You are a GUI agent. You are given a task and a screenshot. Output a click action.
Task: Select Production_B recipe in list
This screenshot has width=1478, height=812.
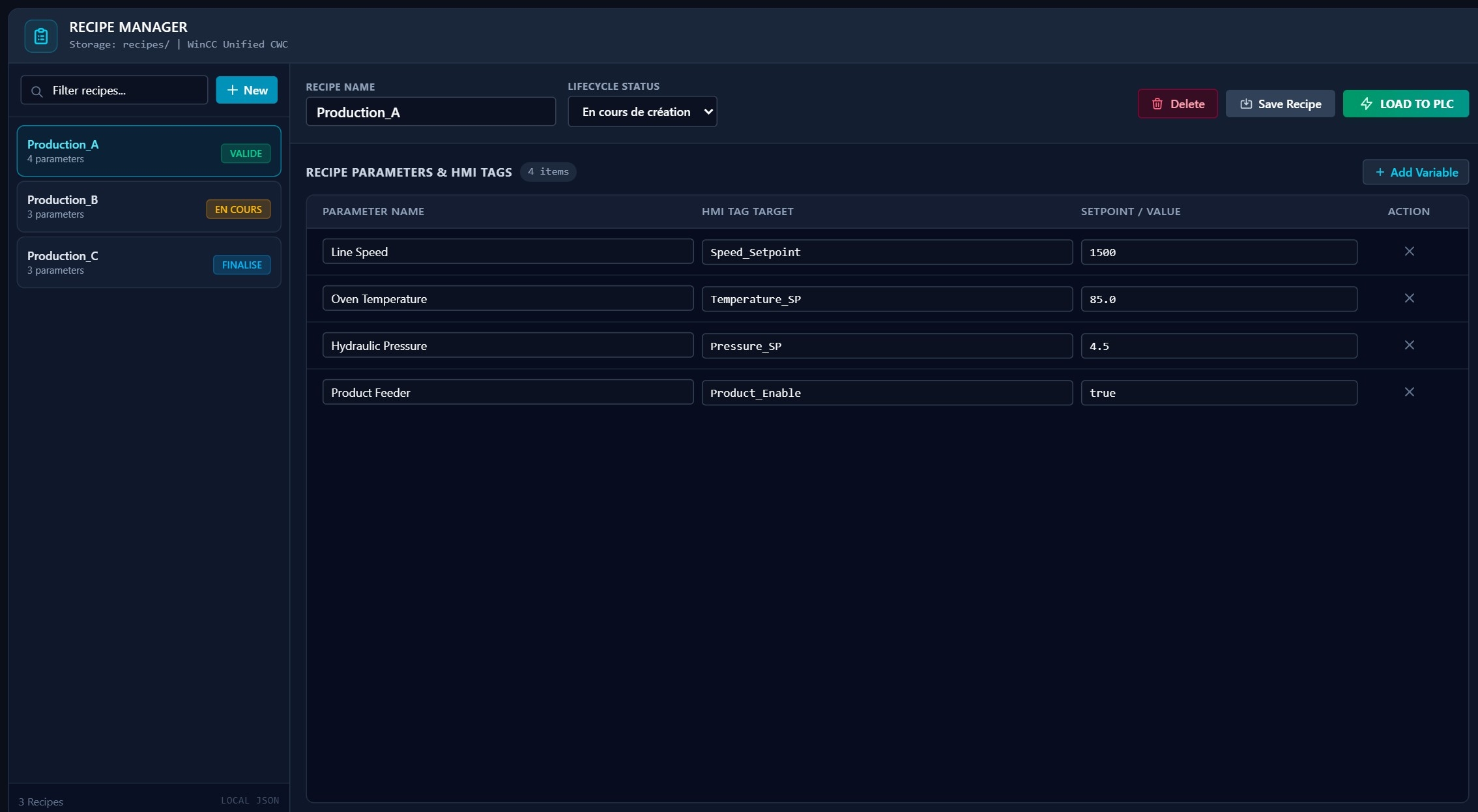click(149, 207)
